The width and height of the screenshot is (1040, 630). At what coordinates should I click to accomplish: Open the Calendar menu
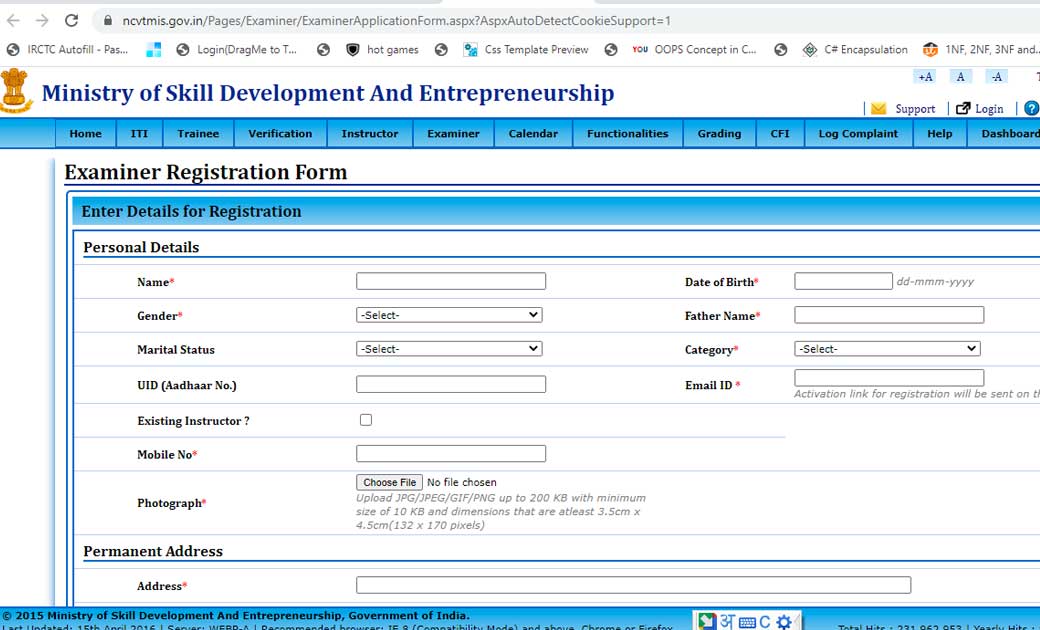[x=533, y=133]
